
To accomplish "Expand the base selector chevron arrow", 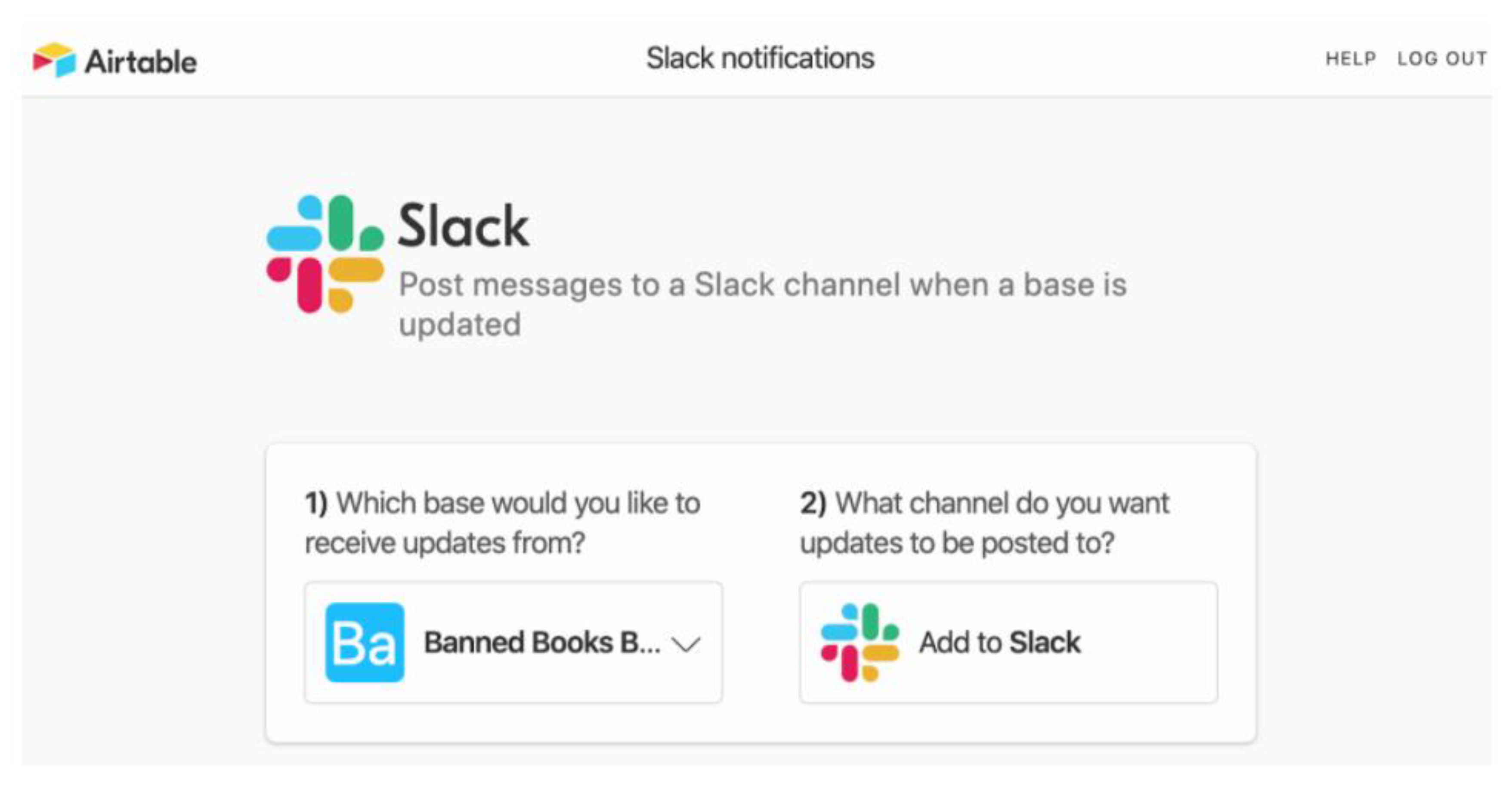I will tap(686, 644).
